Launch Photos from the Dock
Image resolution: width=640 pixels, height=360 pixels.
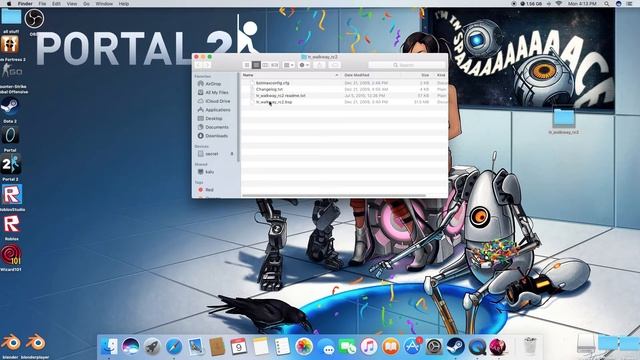(304, 347)
